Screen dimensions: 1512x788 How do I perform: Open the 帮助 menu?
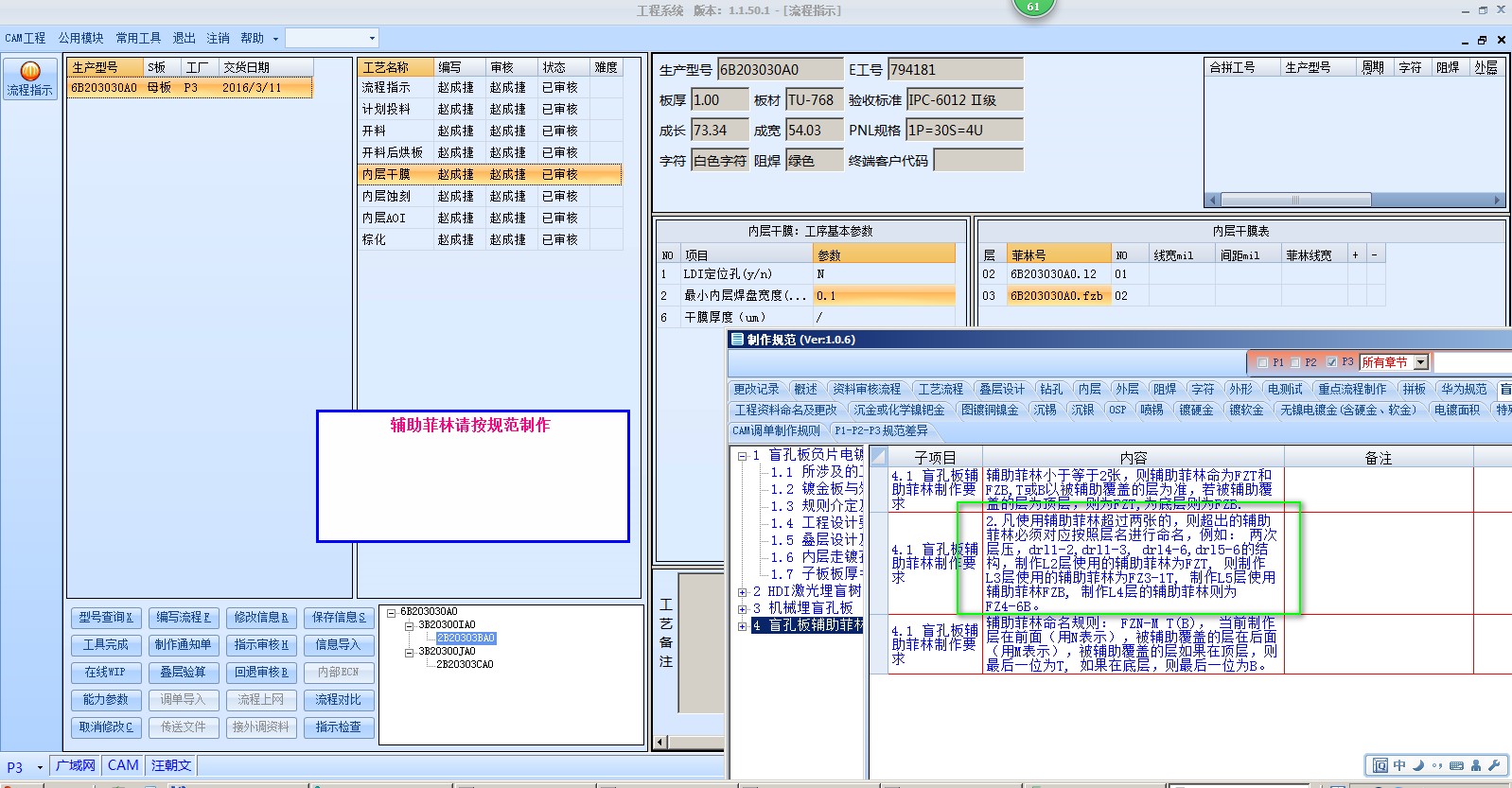coord(252,38)
